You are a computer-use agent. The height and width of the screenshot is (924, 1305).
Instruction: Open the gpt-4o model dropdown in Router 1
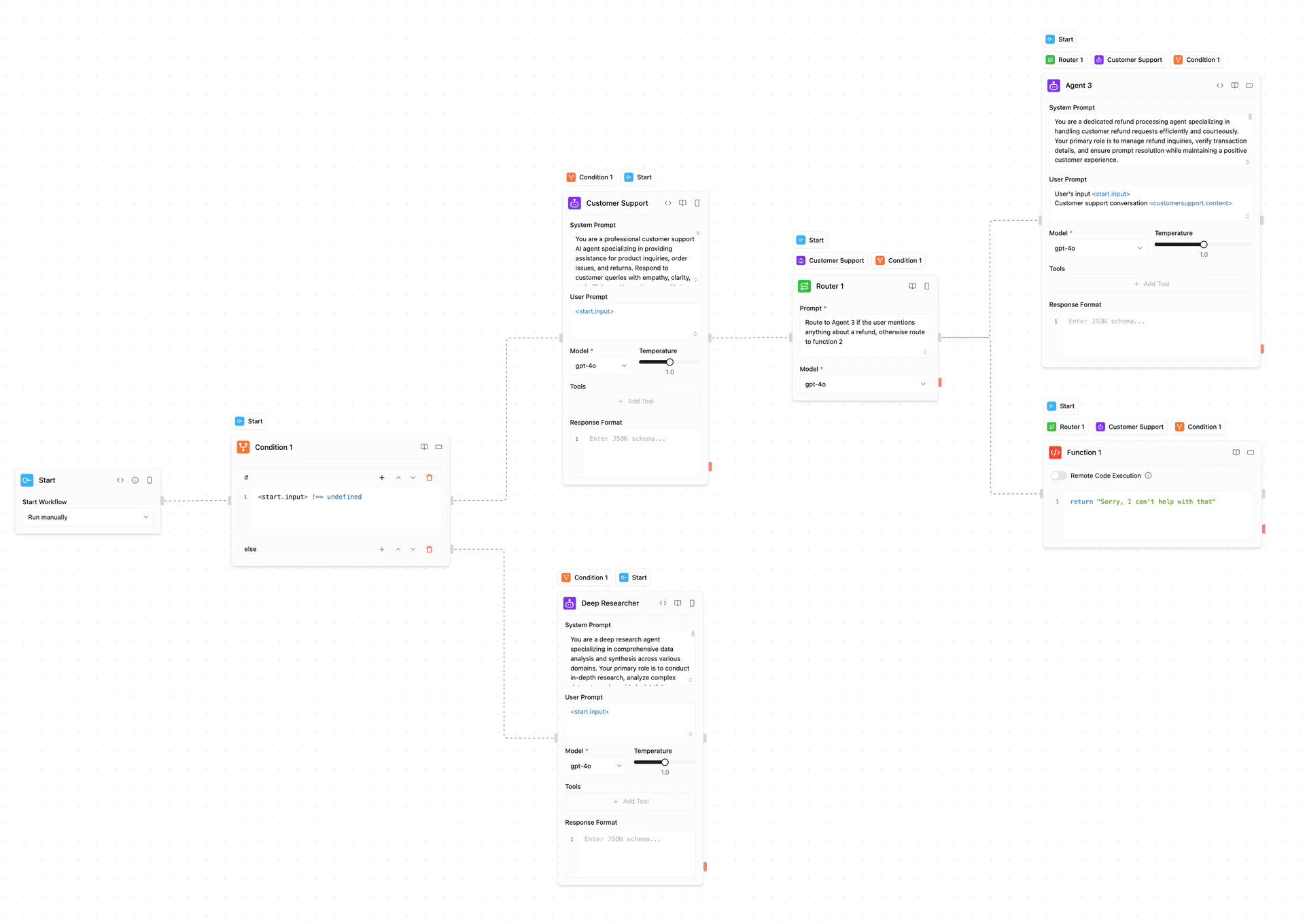(865, 384)
